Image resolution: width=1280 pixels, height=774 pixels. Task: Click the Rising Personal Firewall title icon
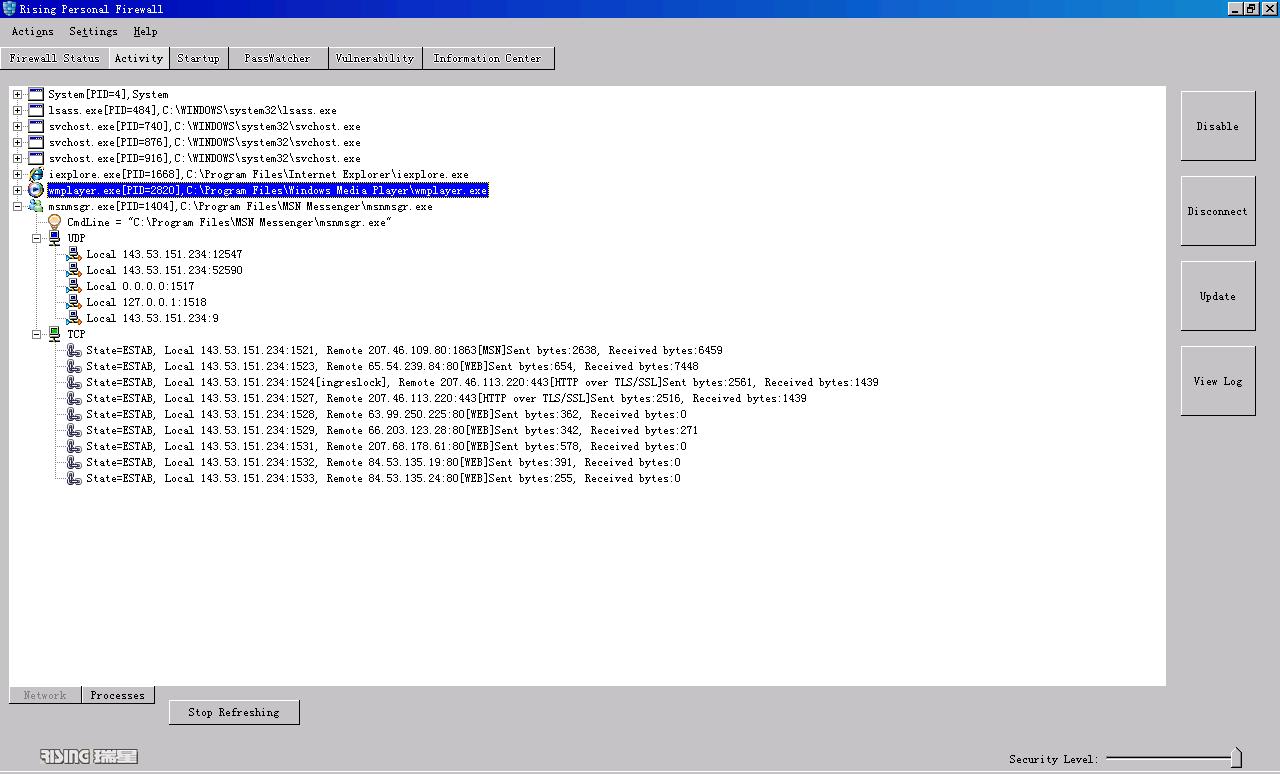coord(10,9)
